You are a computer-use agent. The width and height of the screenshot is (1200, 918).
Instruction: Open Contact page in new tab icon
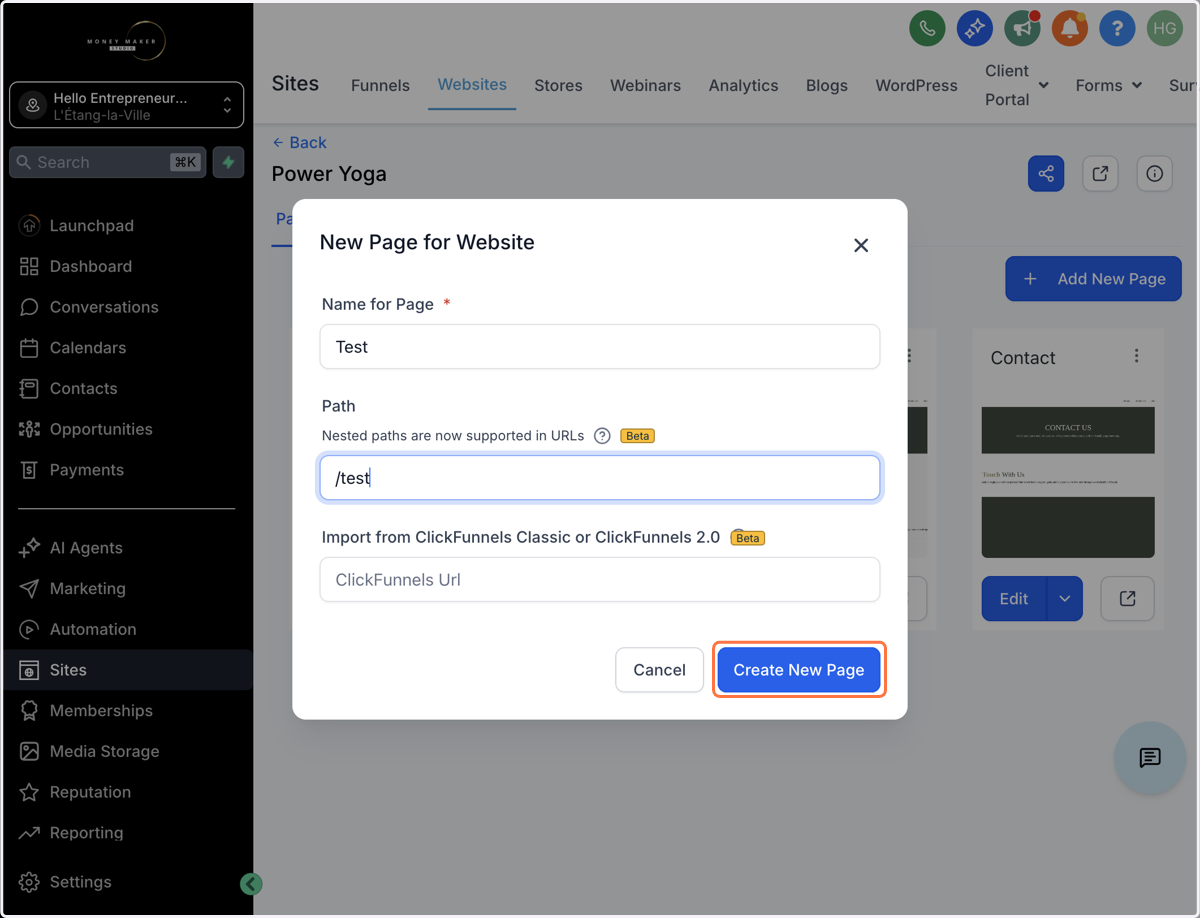tap(1127, 598)
